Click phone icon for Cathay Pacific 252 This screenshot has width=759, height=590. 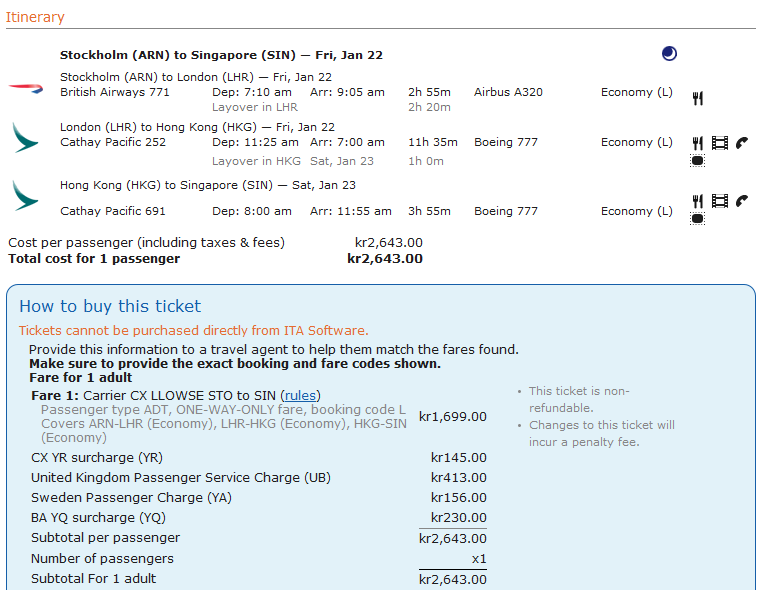tap(742, 143)
